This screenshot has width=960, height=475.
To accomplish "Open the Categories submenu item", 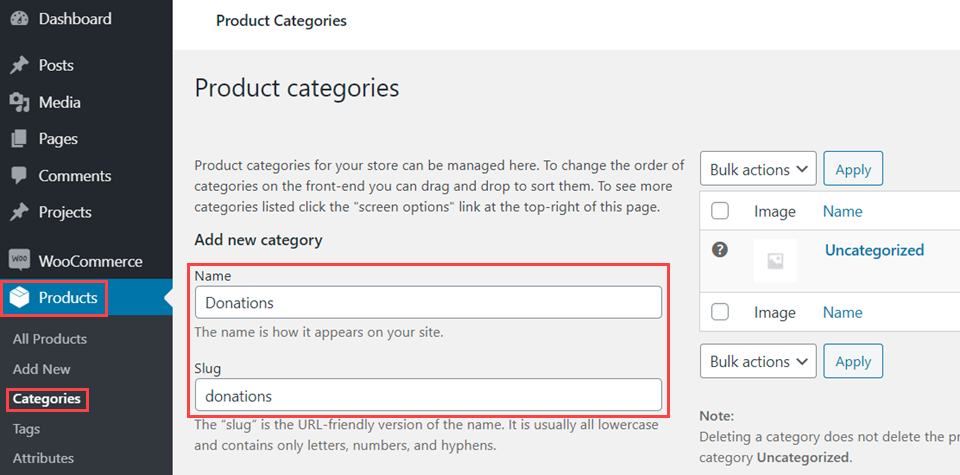I will [x=47, y=399].
